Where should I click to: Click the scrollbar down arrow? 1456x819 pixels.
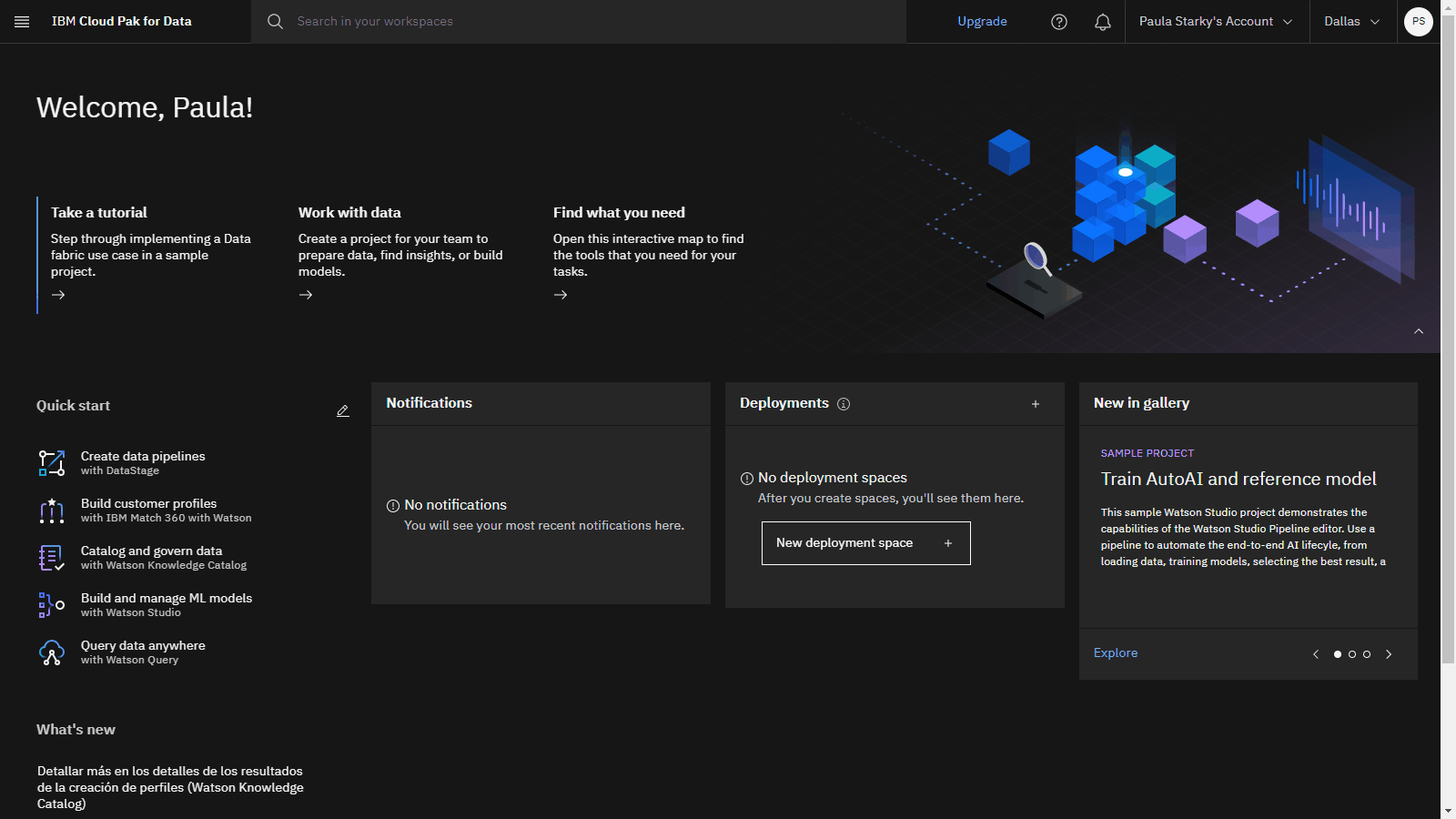click(x=1448, y=811)
